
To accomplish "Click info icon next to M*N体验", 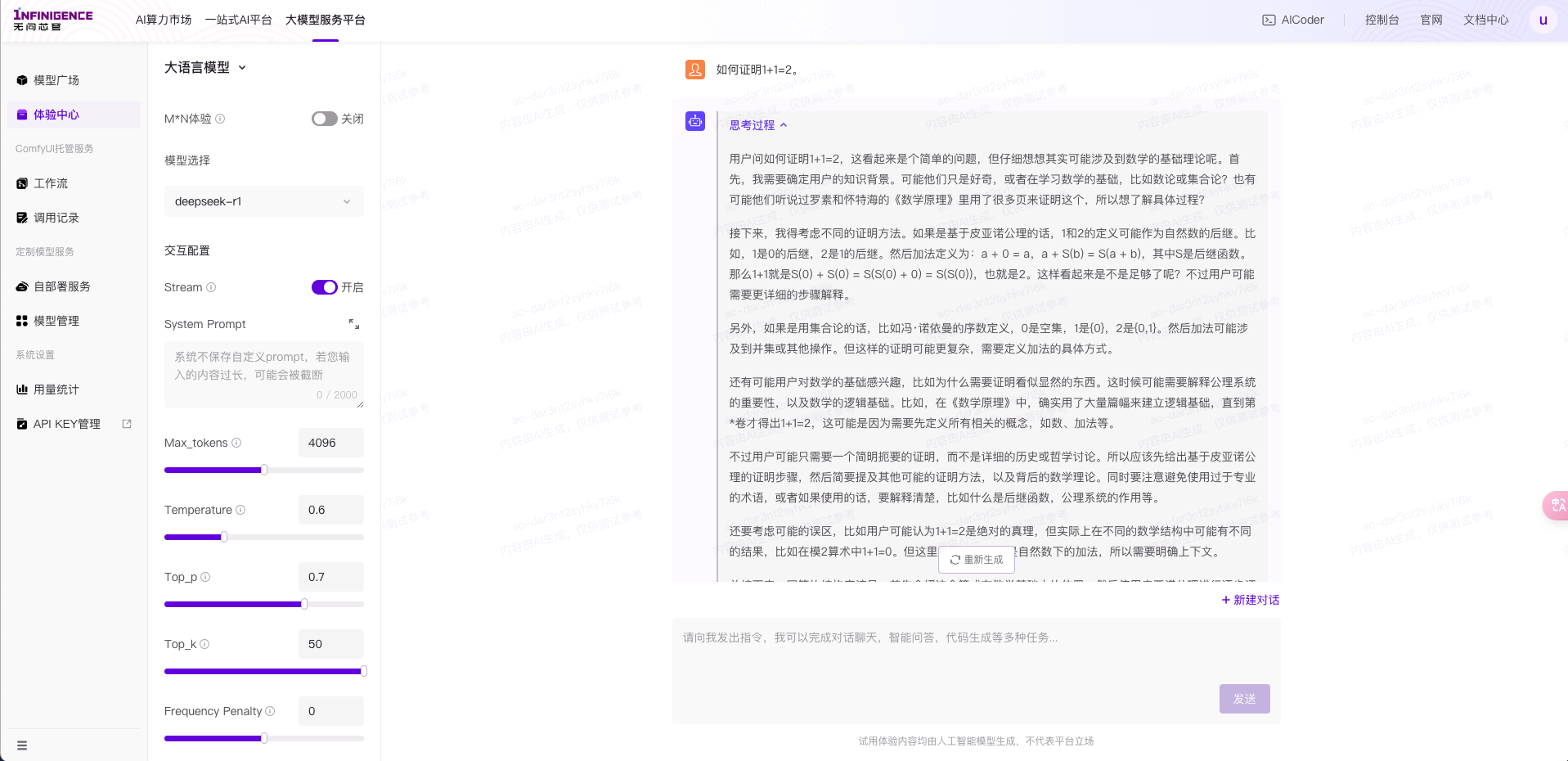I will coord(220,119).
